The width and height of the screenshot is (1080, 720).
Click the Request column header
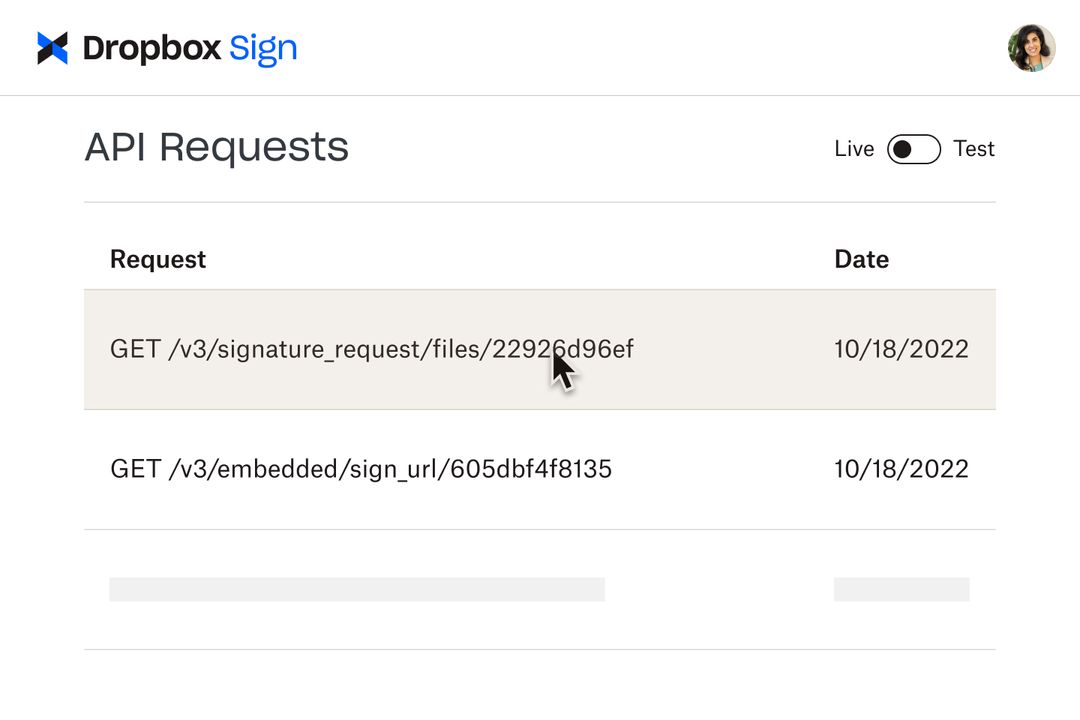tap(157, 258)
